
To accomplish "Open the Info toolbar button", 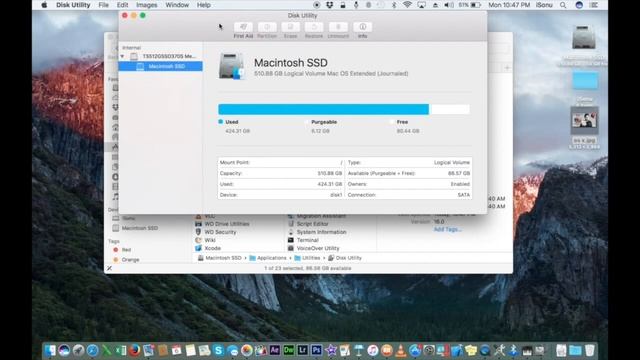I will 362,27.
